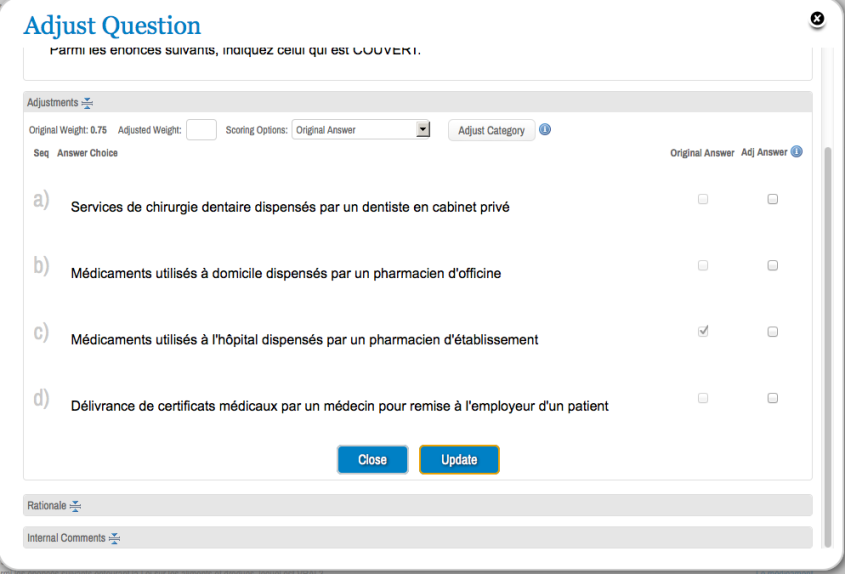This screenshot has width=845, height=574.
Task: Click the Update button
Action: point(459,460)
